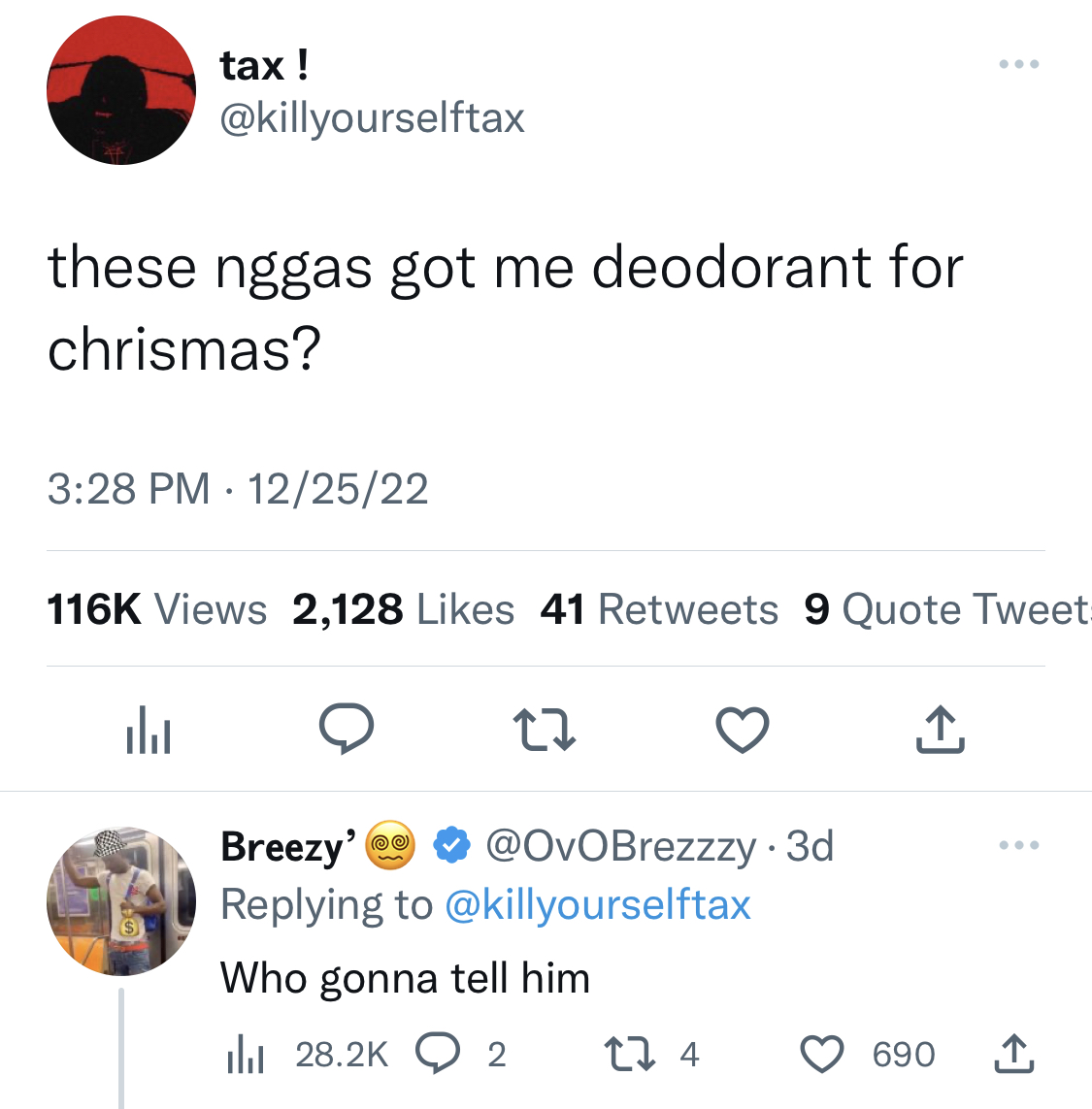This screenshot has height=1109, width=1092.
Task: Open tax's profile picture
Action: (x=121, y=90)
